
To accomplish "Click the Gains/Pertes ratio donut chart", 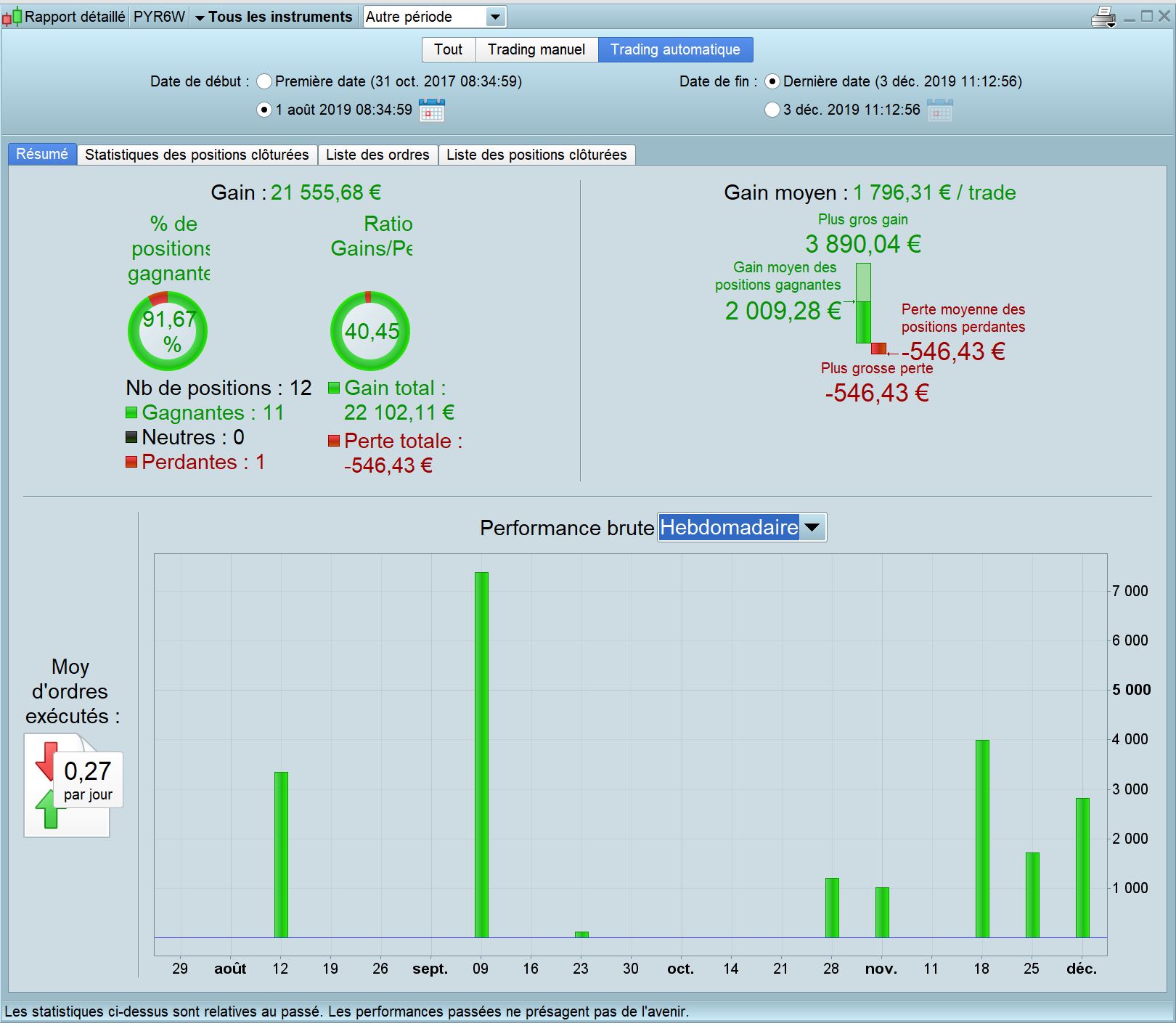I will tap(370, 331).
